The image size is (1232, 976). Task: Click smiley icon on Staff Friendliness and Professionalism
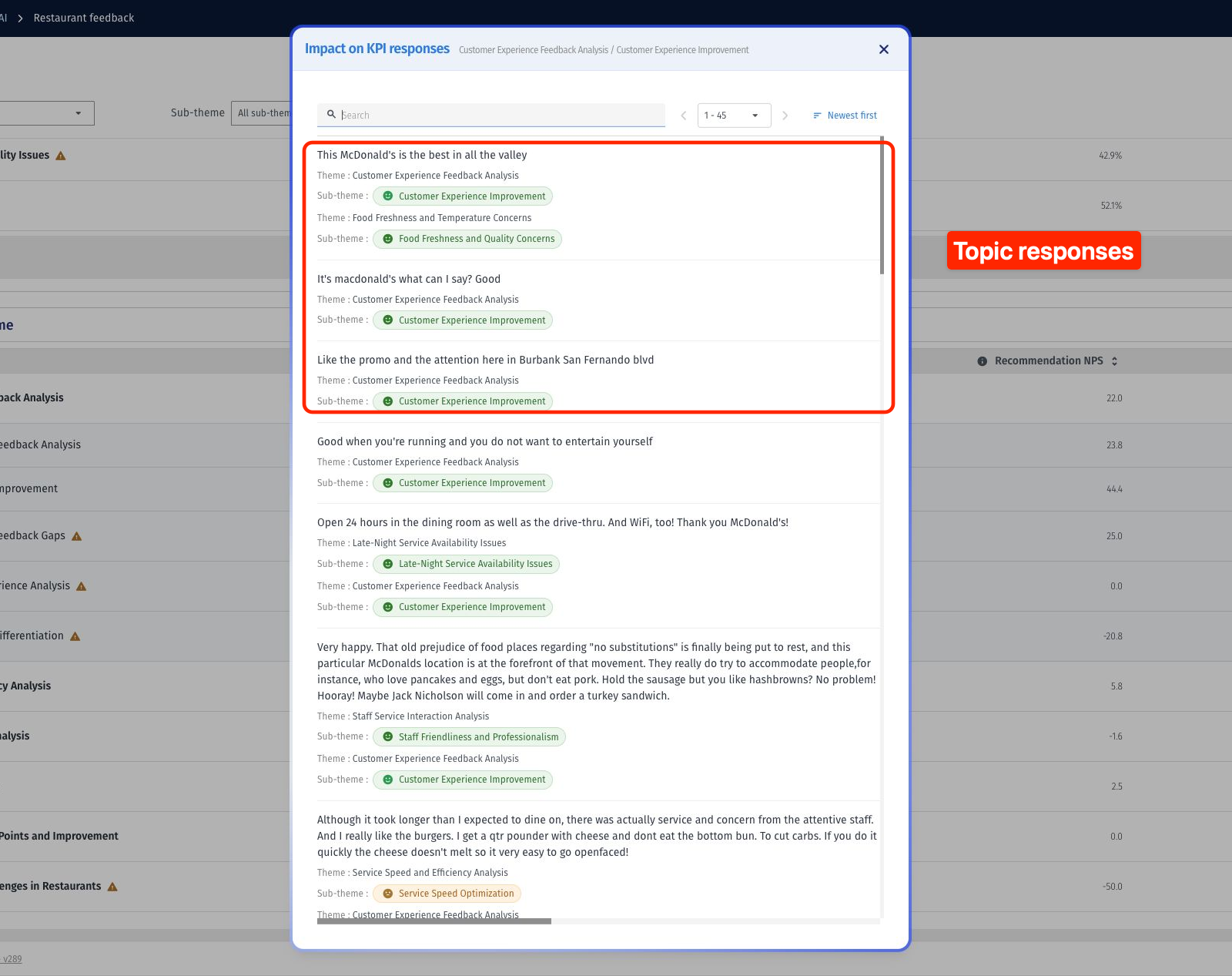tap(388, 736)
